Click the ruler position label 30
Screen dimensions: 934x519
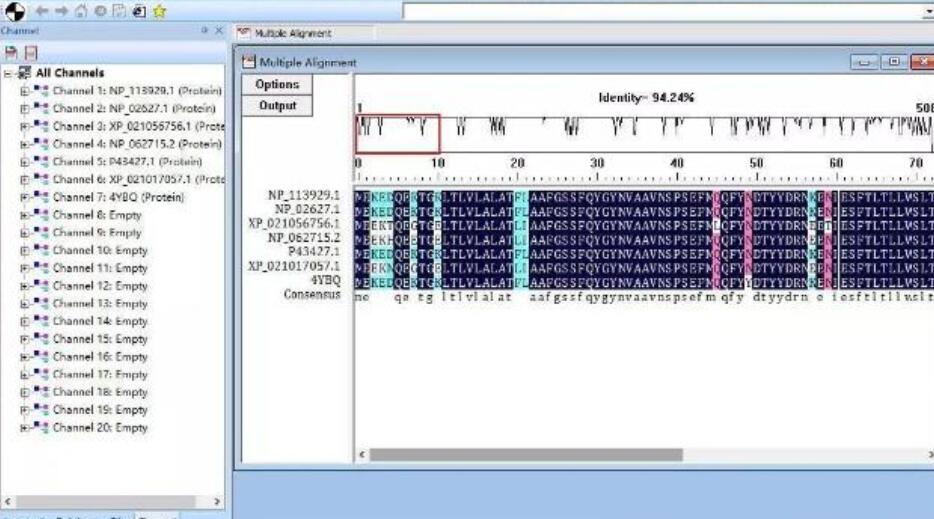click(597, 163)
